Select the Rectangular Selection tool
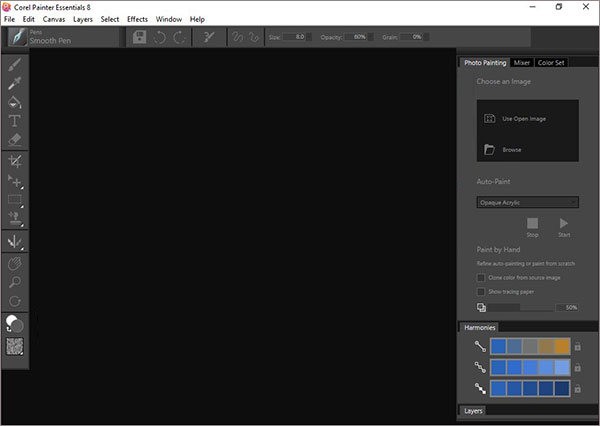Screen dimensions: 600x426 coord(15,199)
